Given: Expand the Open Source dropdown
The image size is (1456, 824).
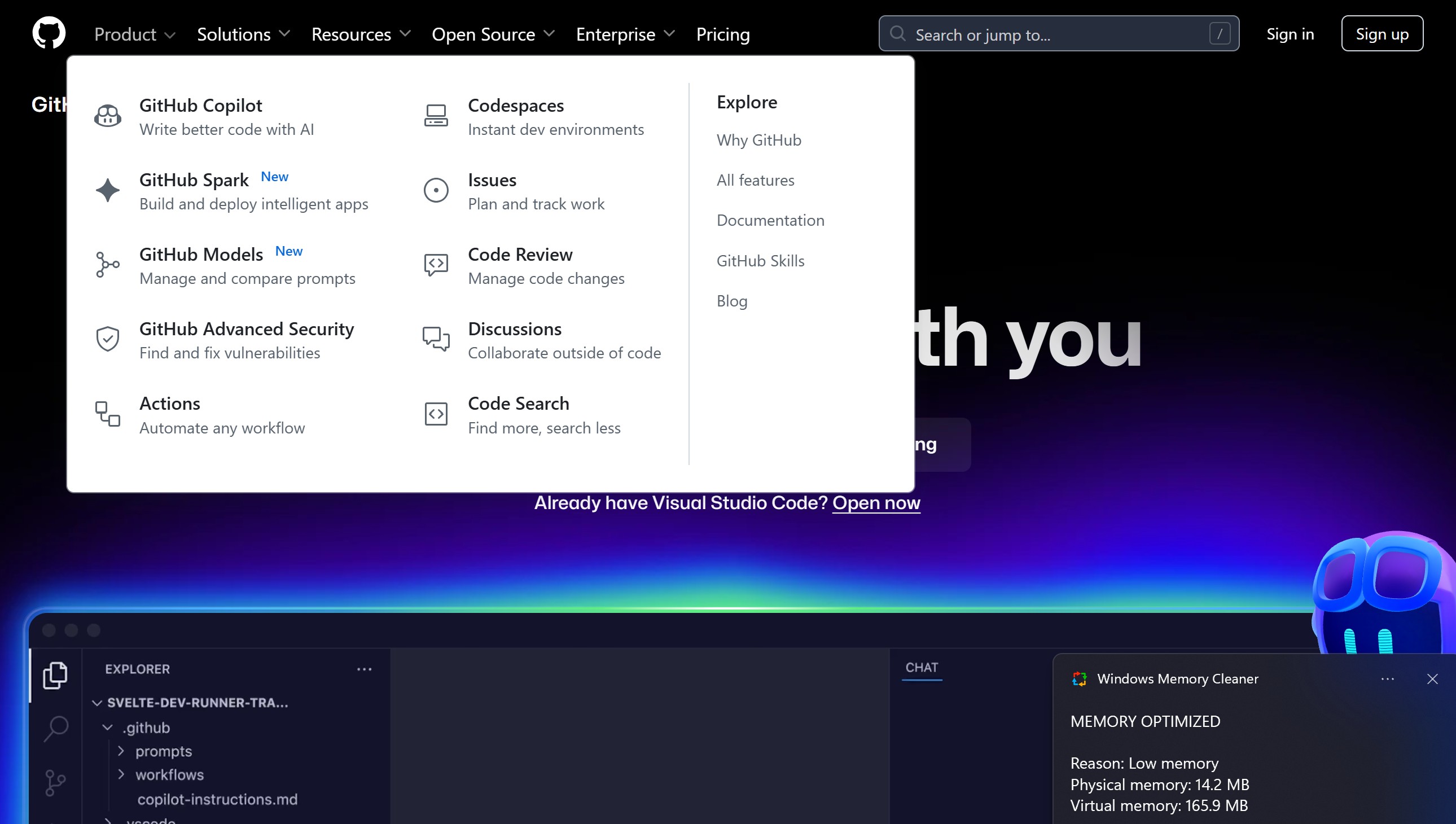Looking at the screenshot, I should pyautogui.click(x=493, y=34).
